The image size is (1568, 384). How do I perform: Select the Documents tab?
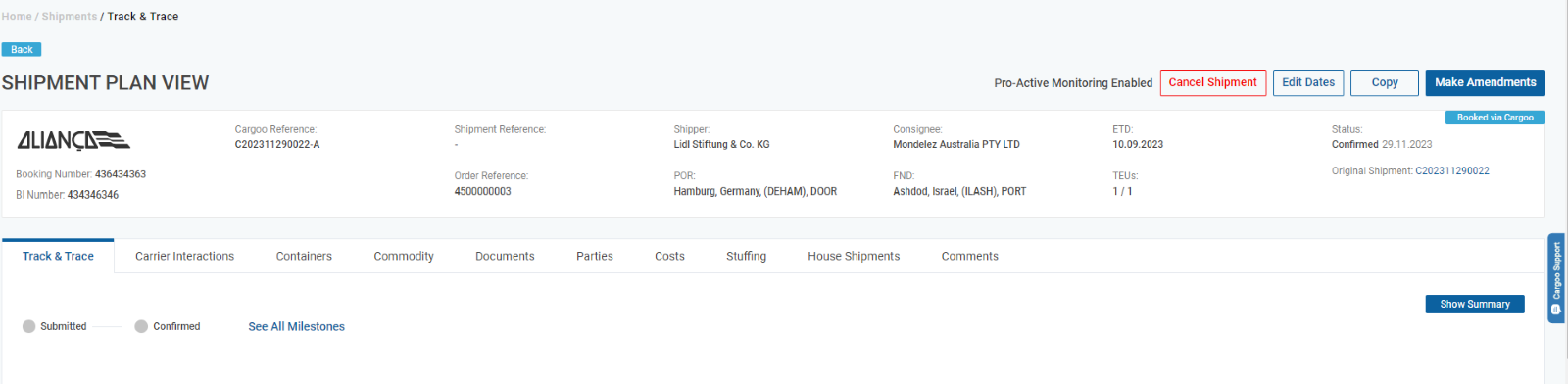[x=505, y=257]
